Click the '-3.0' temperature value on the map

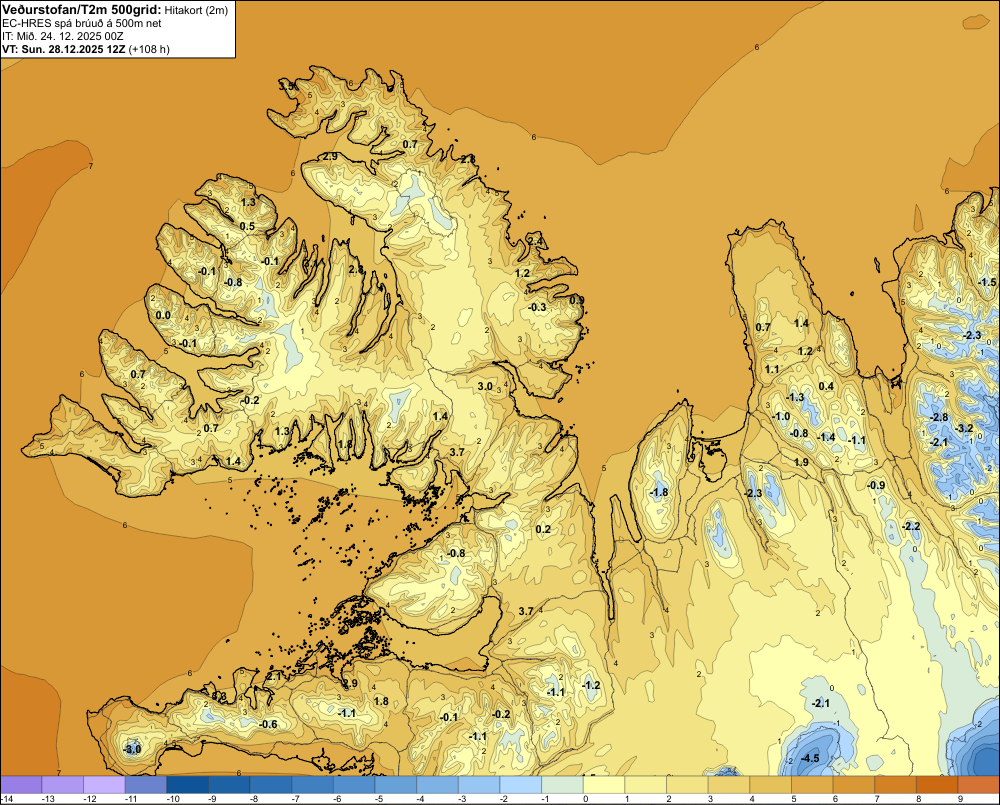tap(132, 749)
